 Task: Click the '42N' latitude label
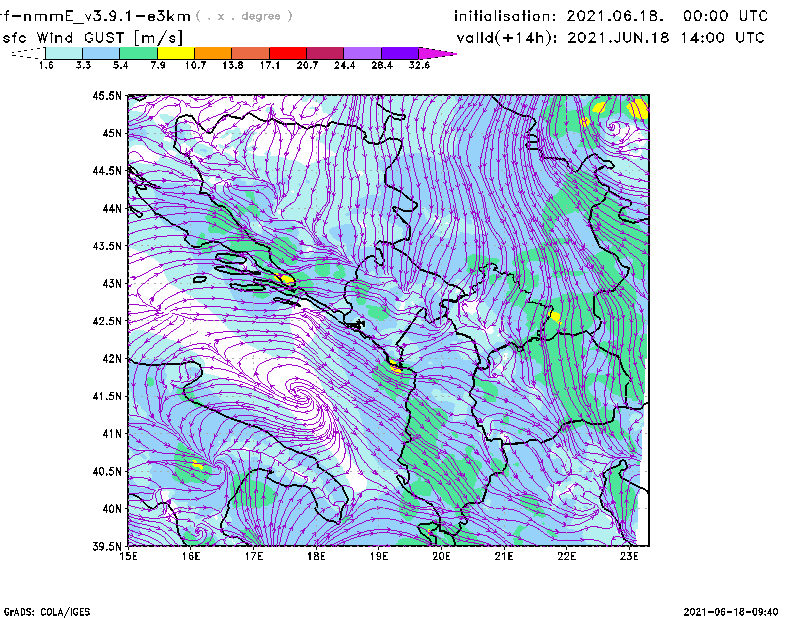click(112, 359)
